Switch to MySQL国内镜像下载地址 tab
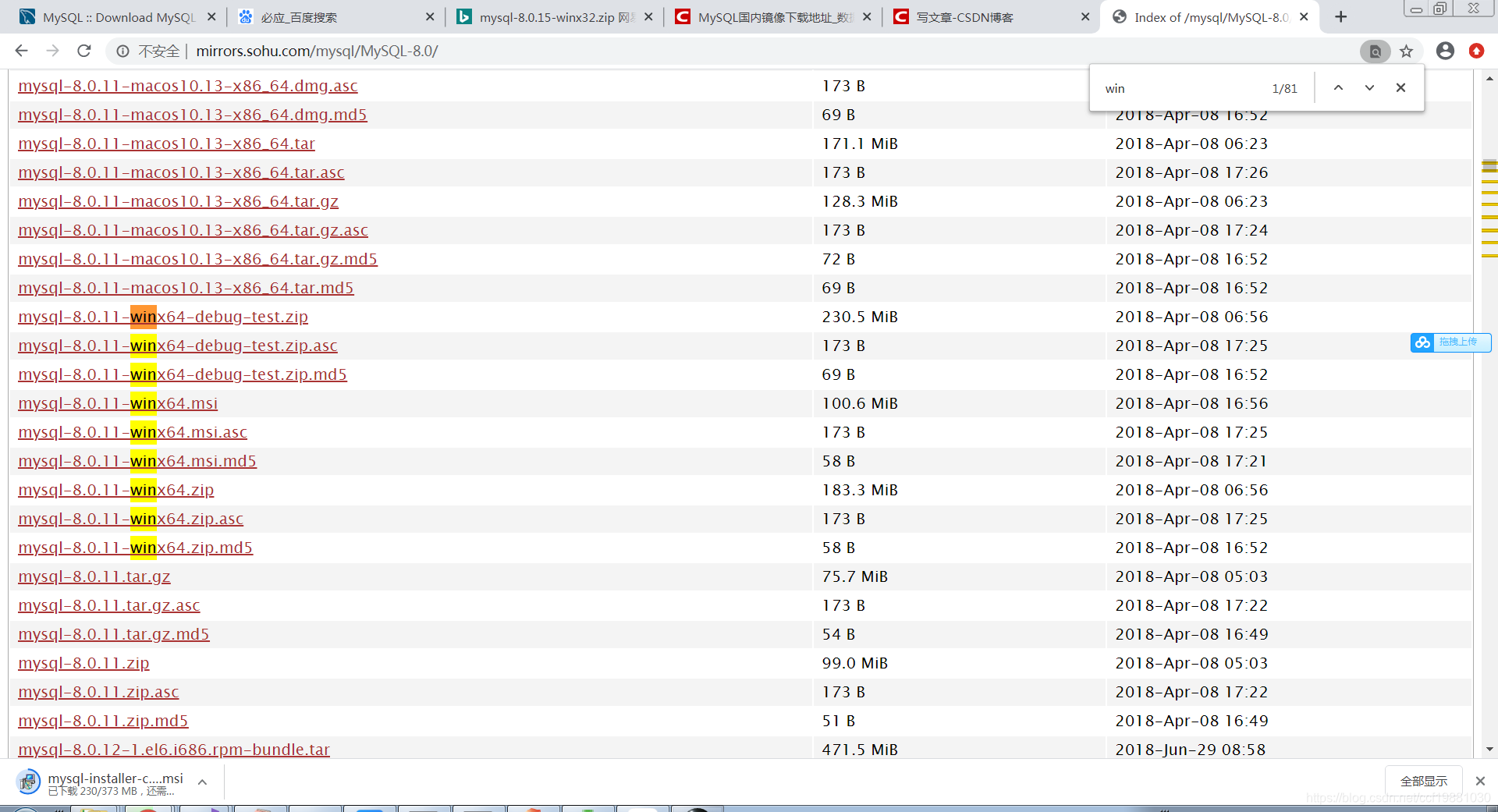This screenshot has width=1498, height=812. (x=772, y=17)
